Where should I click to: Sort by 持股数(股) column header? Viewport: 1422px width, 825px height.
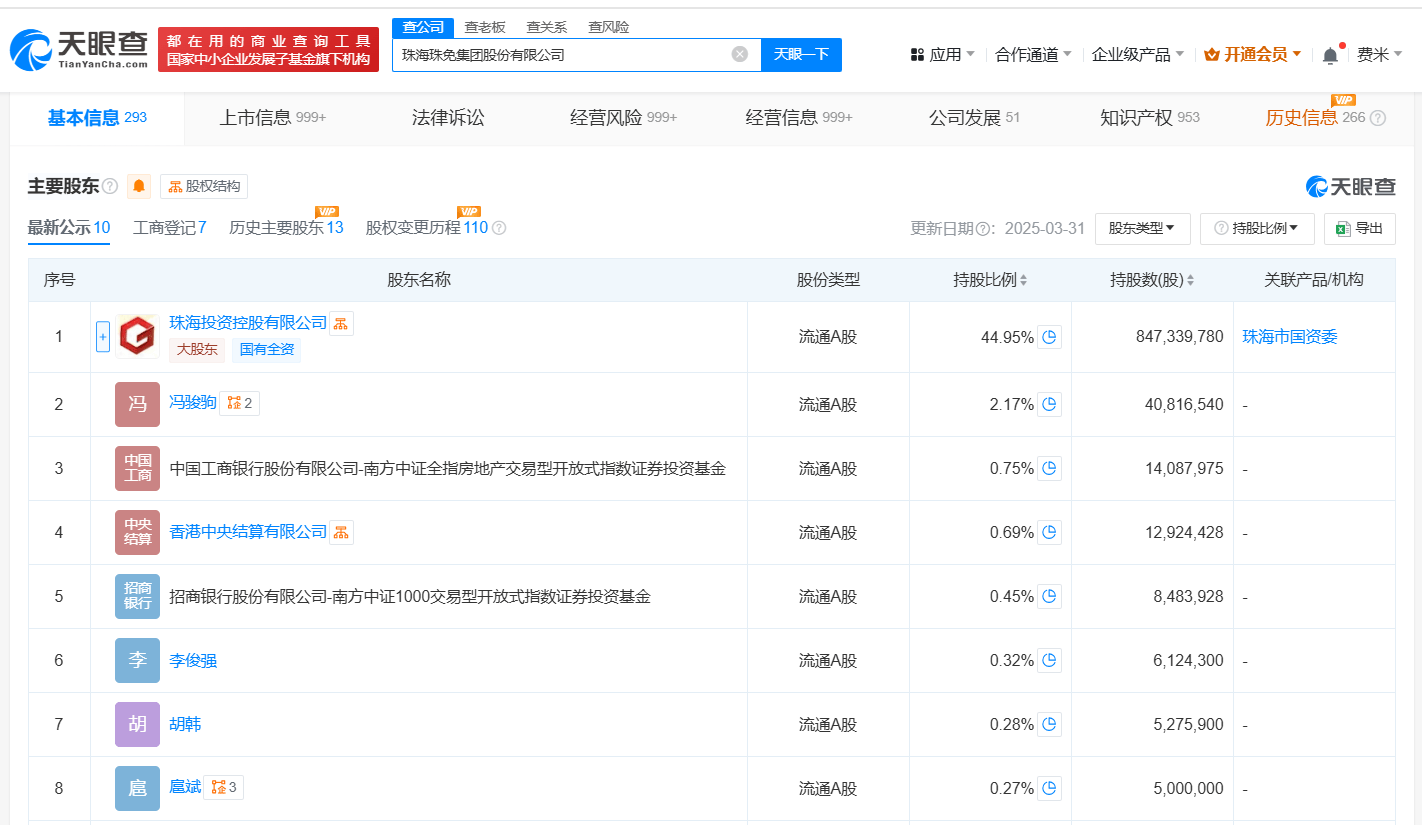coord(1152,280)
